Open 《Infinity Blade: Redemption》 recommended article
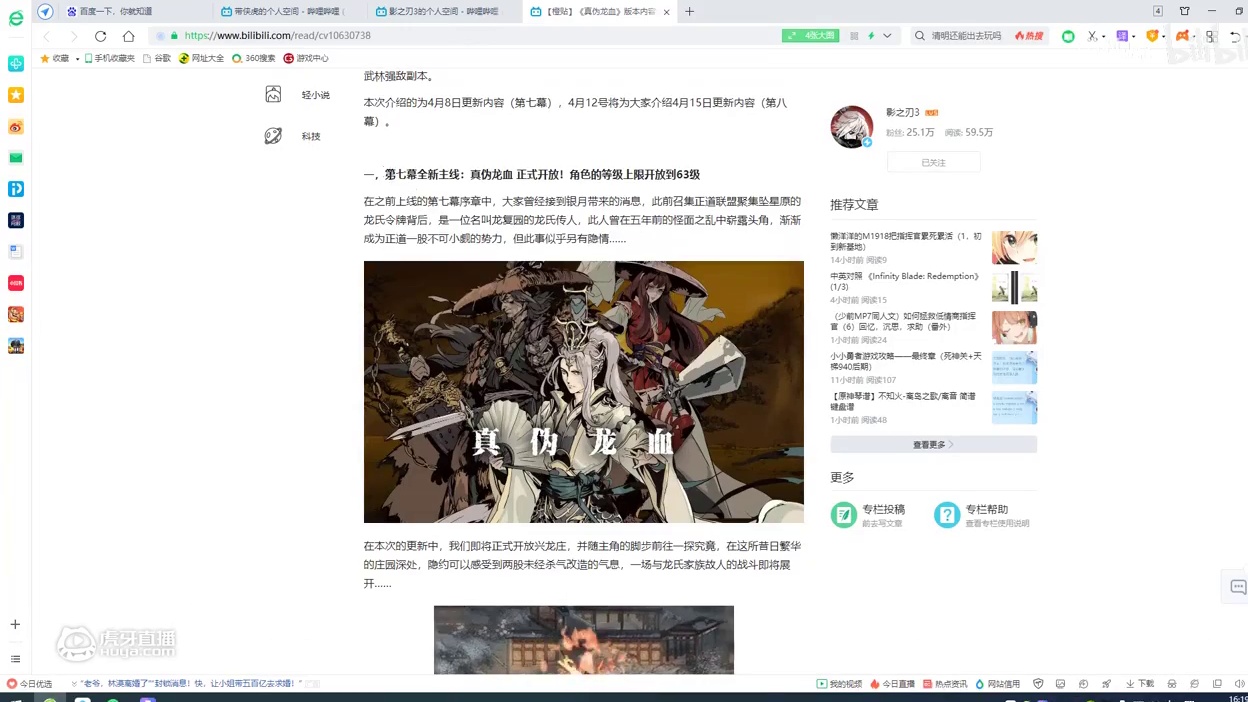The height and width of the screenshot is (702, 1248). 905,281
